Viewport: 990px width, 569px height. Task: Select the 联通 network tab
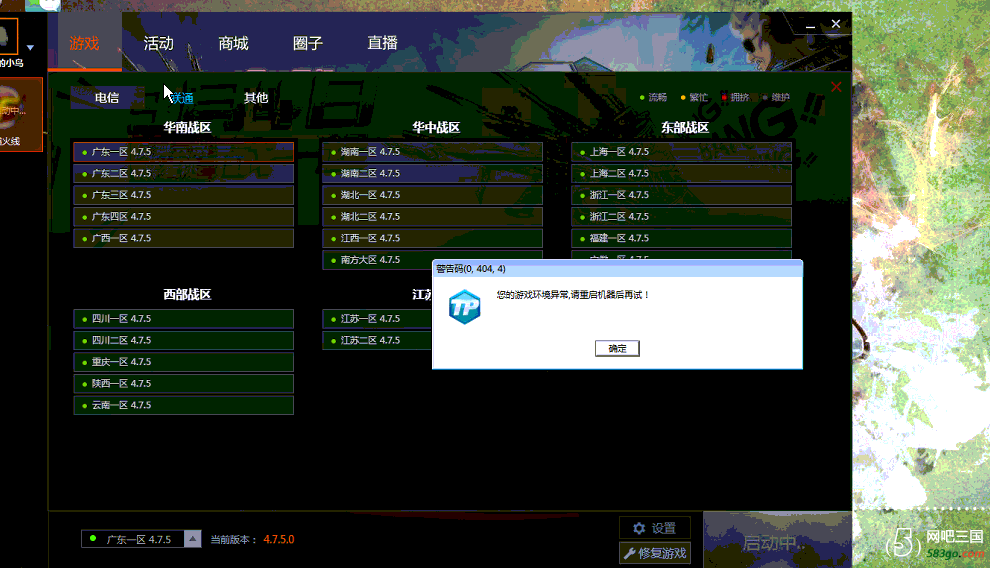pyautogui.click(x=182, y=98)
